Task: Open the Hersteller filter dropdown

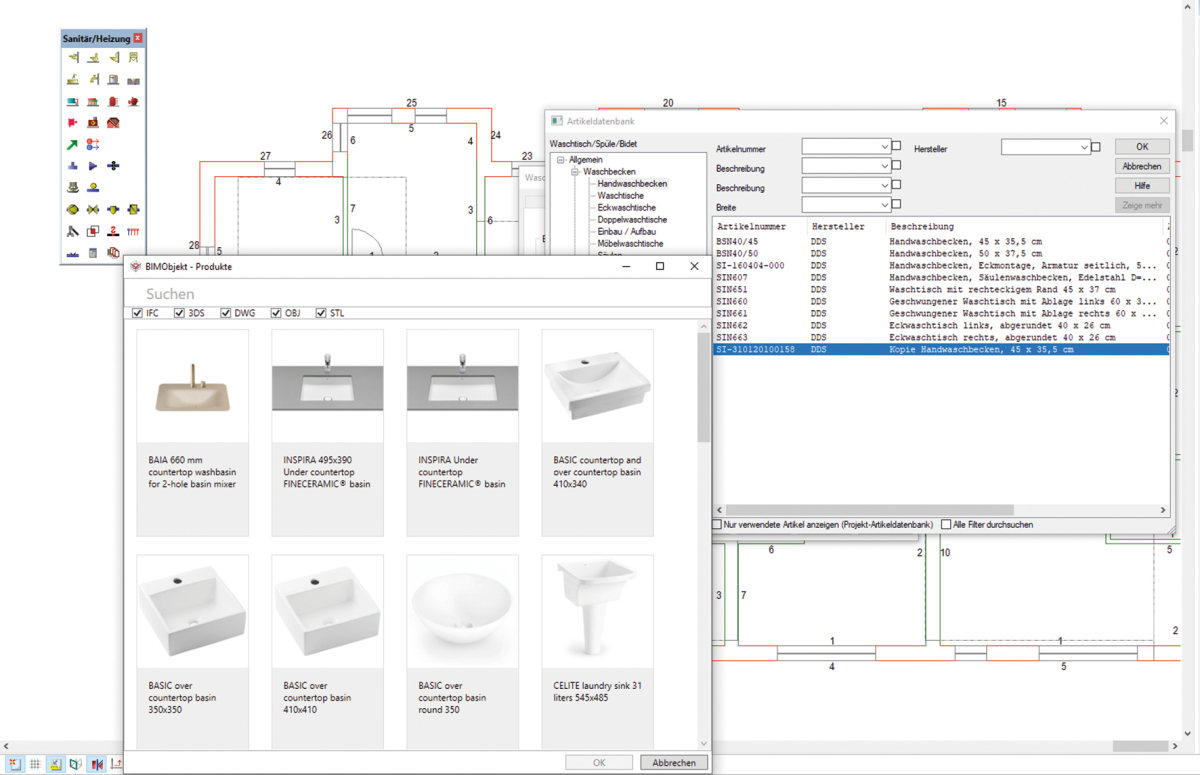Action: point(1084,147)
